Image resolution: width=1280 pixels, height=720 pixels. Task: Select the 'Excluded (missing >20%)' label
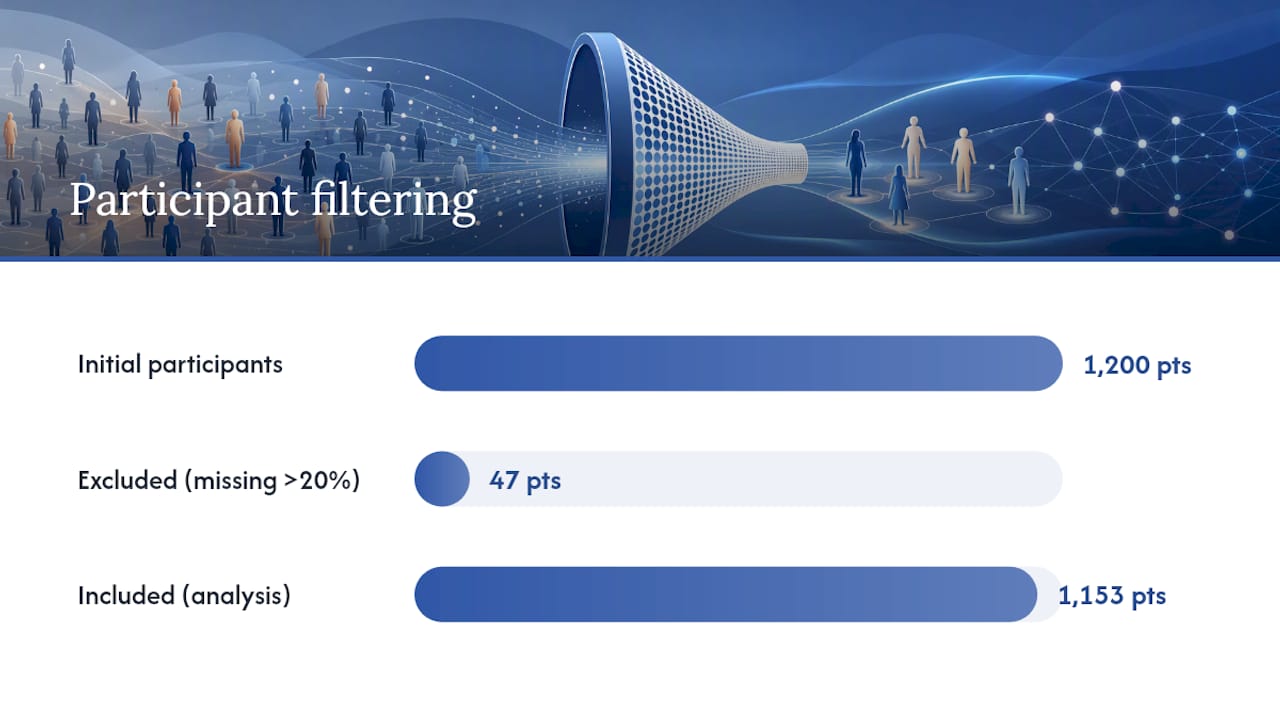[219, 480]
